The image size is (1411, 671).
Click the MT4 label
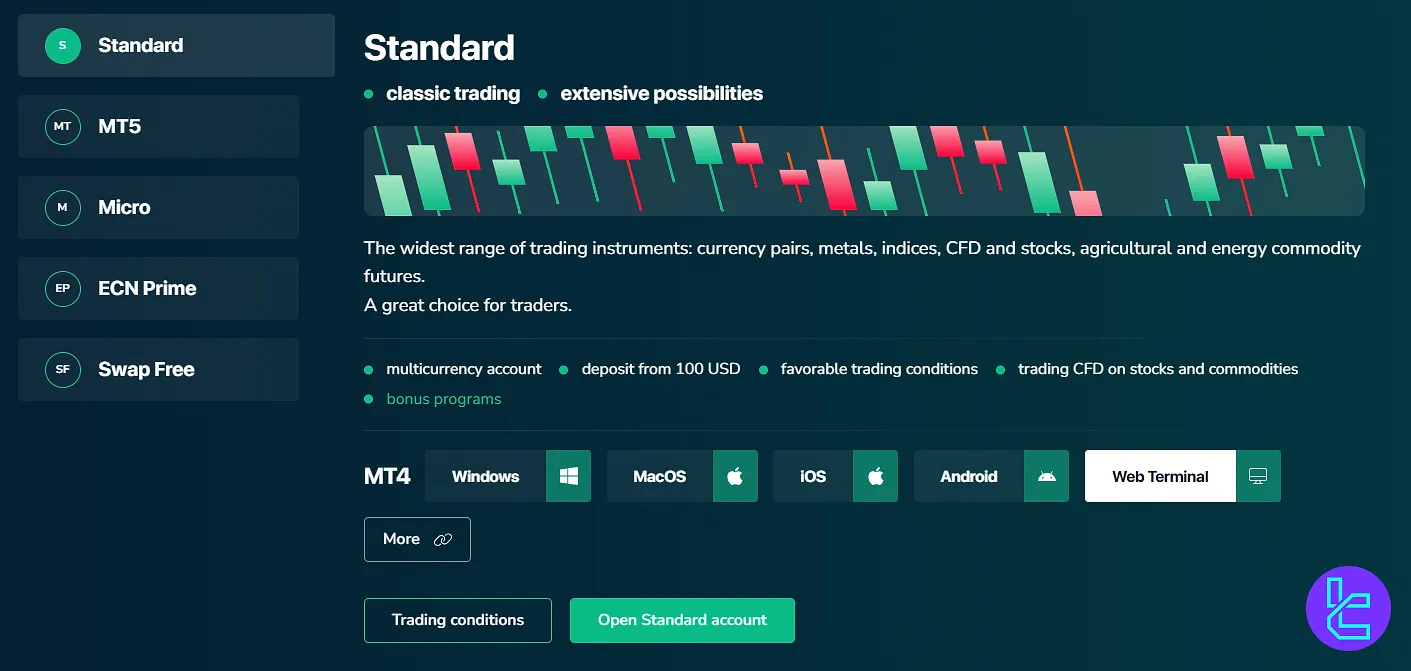point(387,476)
